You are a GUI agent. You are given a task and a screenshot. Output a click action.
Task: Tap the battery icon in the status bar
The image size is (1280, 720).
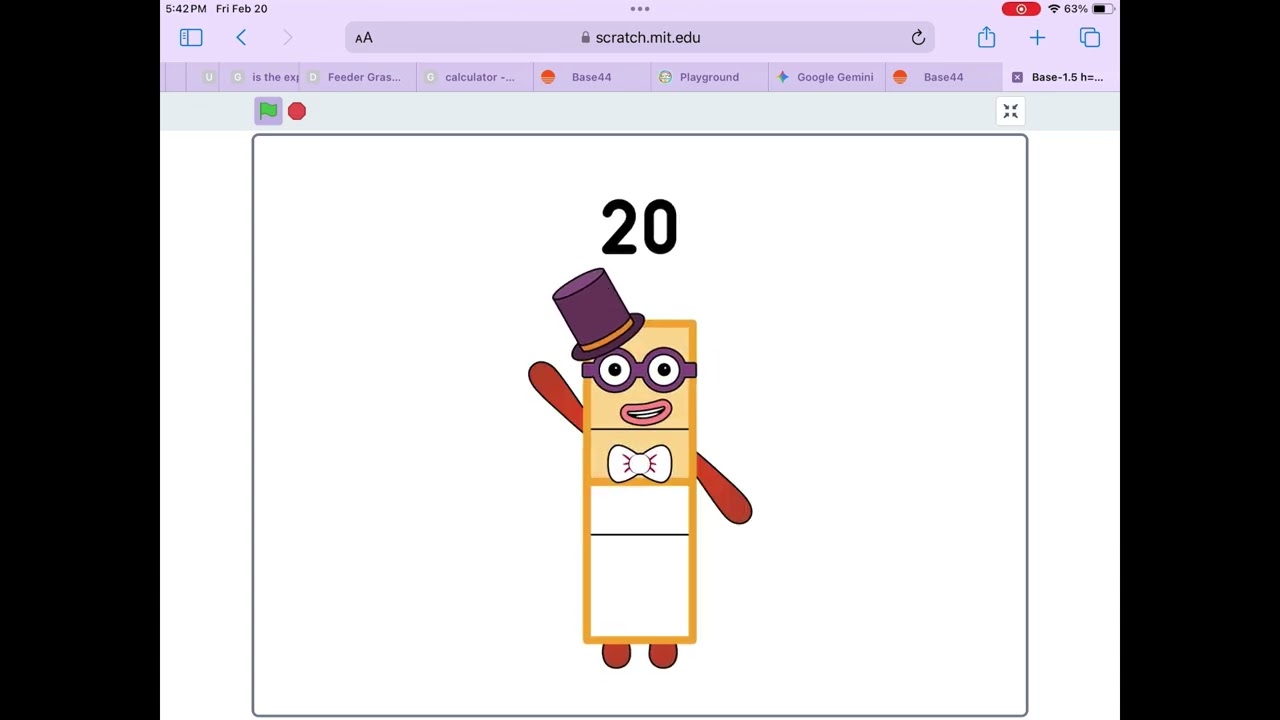click(x=1101, y=9)
